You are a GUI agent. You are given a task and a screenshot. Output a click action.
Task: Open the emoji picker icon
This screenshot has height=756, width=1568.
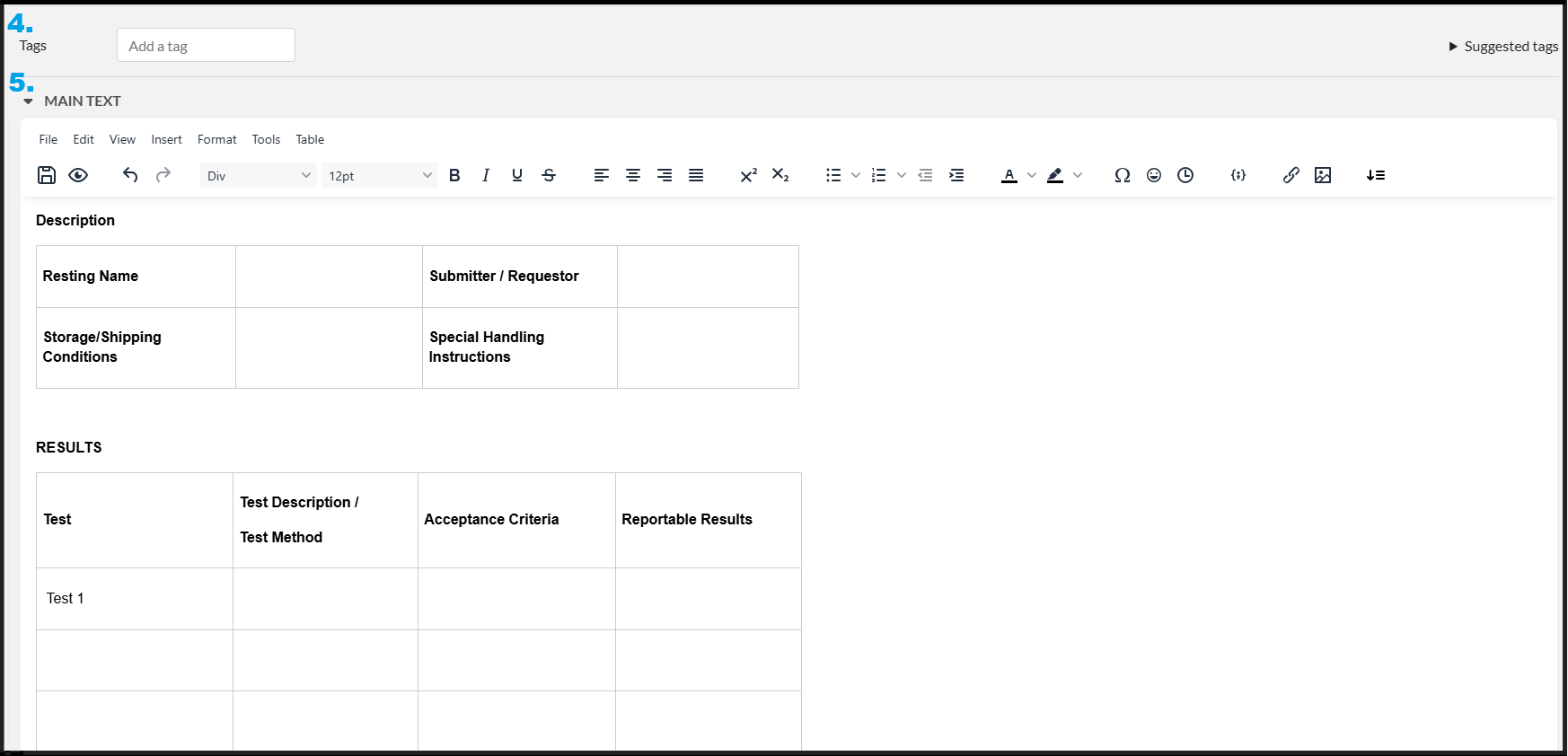1154,175
